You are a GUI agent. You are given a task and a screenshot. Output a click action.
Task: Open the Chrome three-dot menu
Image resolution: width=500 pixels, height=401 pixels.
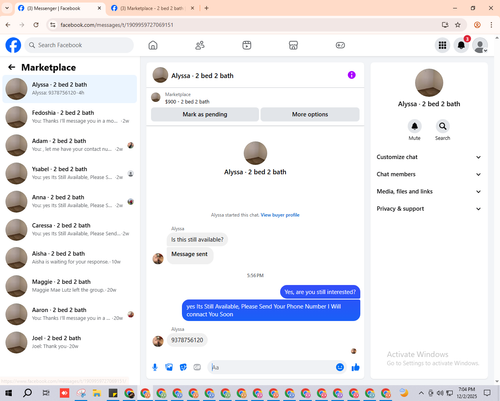491,25
